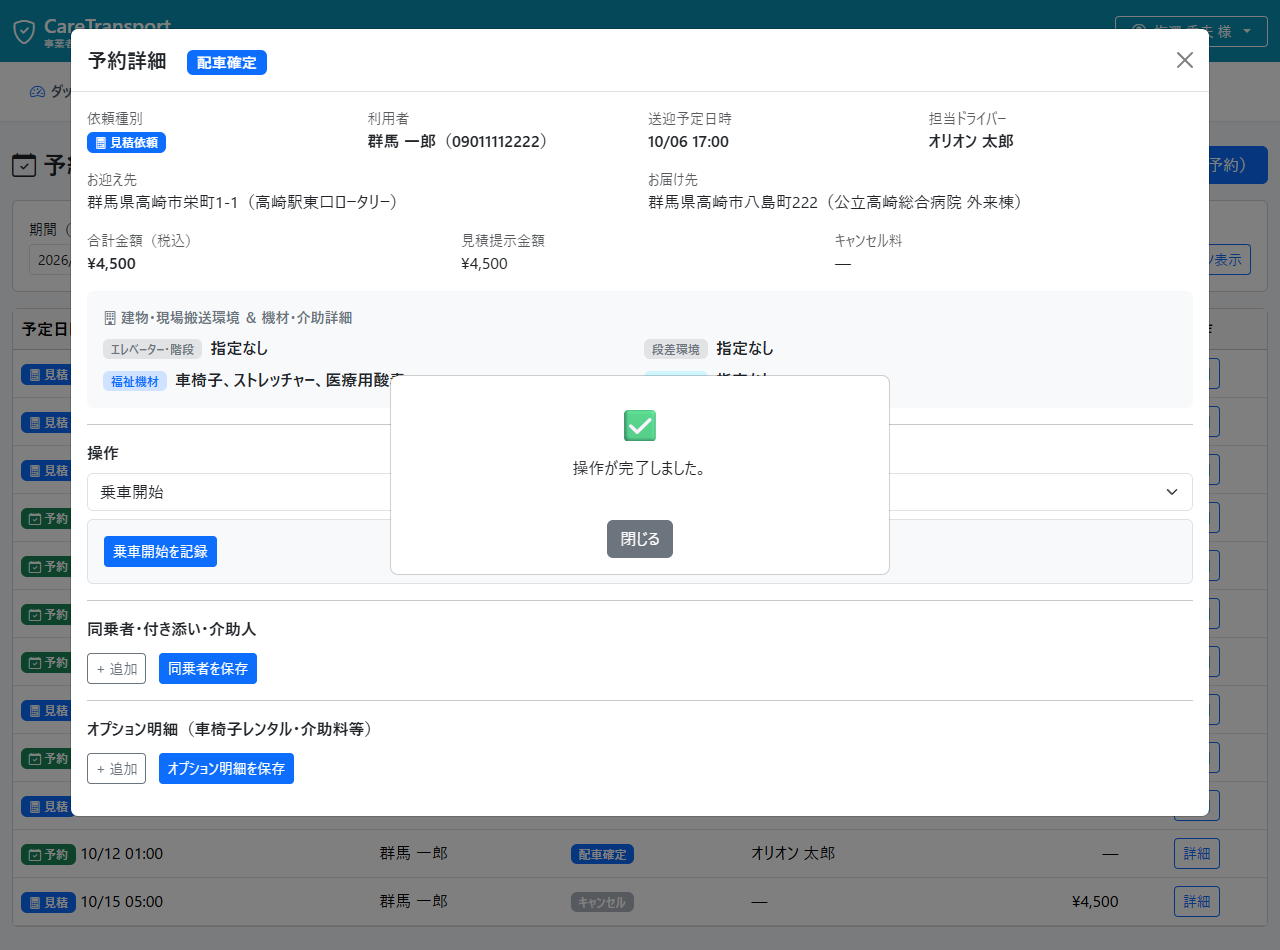Click the エレベーター・階段 label tag
Screen dimensions: 1280x950
tap(153, 349)
